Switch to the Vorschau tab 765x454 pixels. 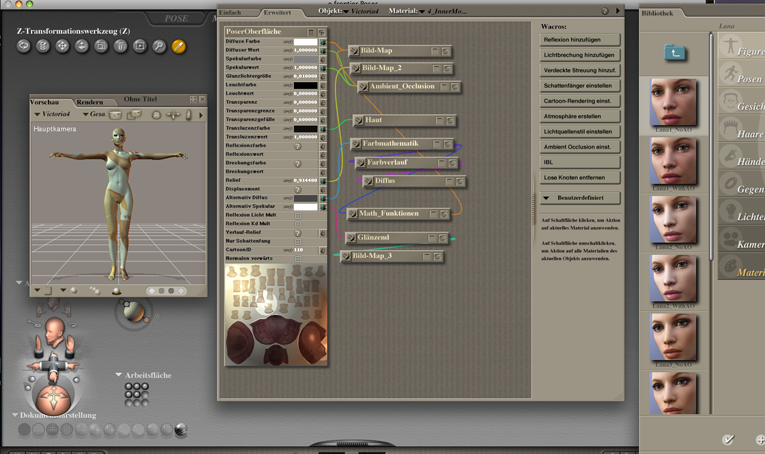(44, 102)
